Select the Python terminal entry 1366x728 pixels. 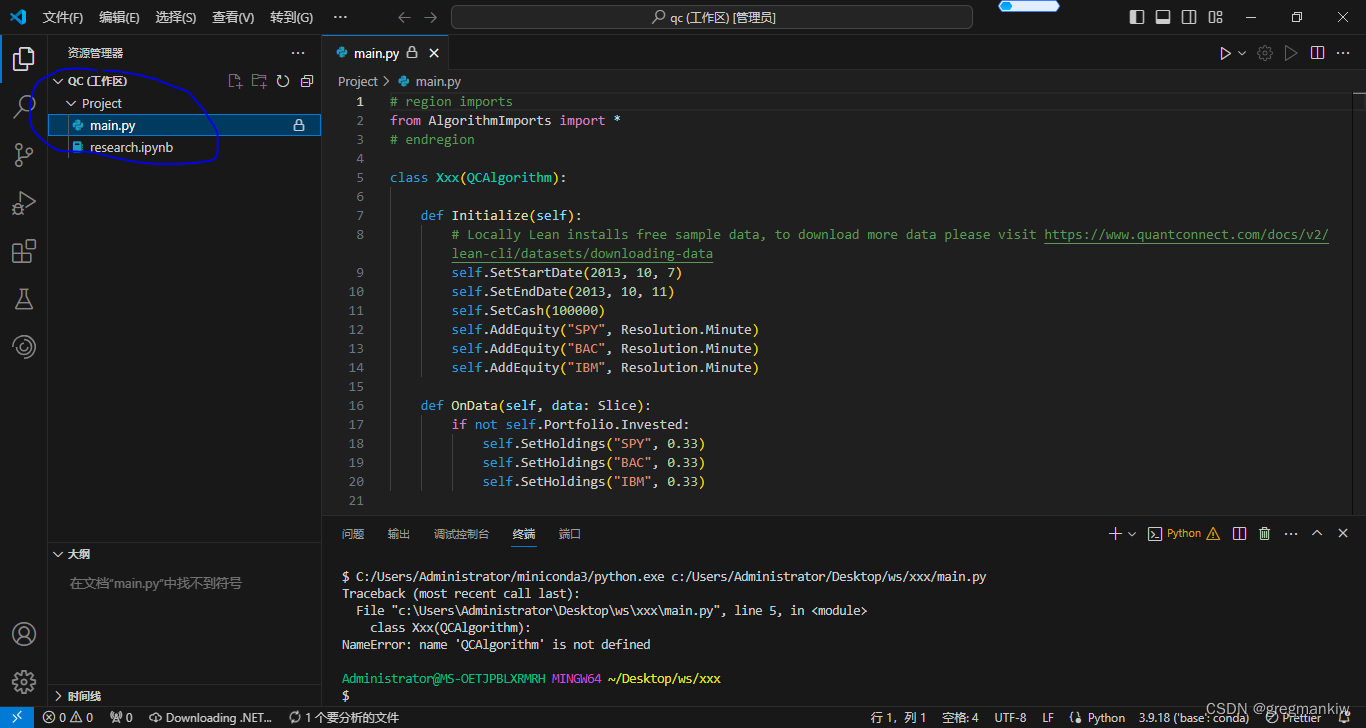1183,534
